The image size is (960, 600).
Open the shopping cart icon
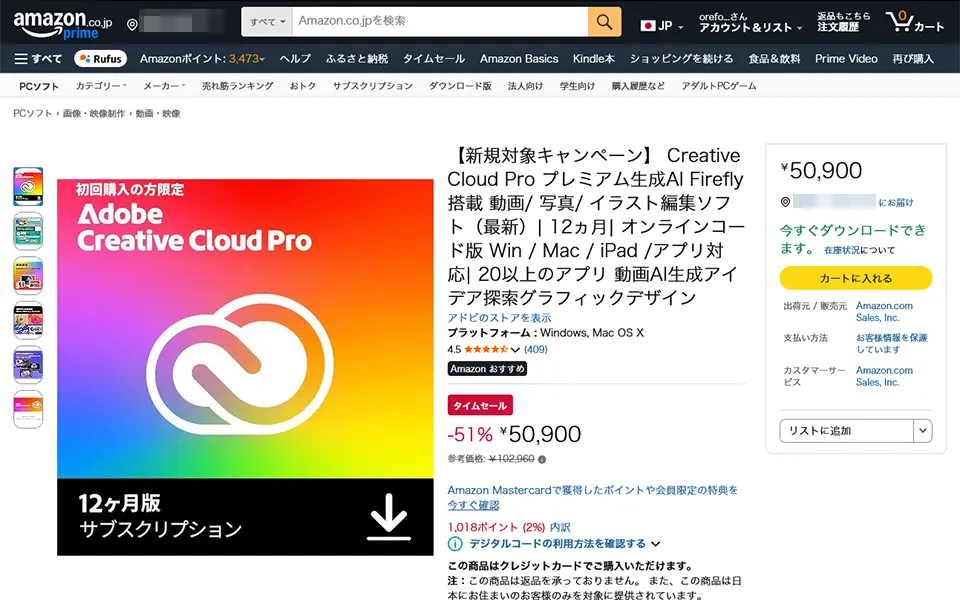[x=913, y=22]
